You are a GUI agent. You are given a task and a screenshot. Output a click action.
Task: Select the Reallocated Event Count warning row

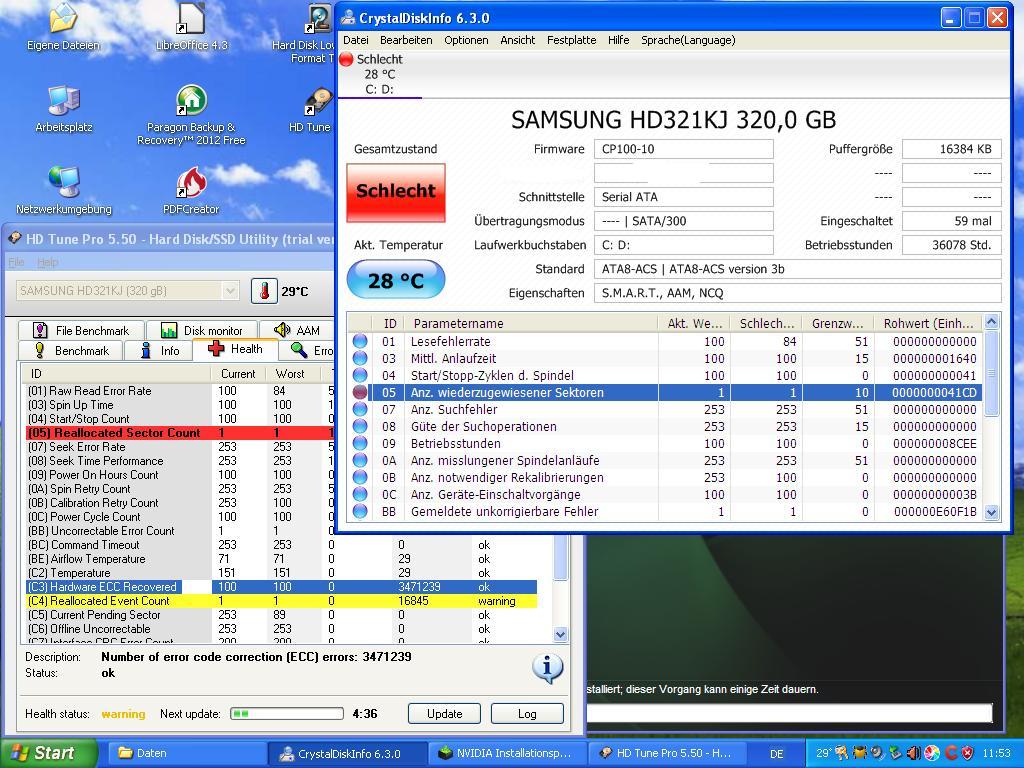coord(281,601)
